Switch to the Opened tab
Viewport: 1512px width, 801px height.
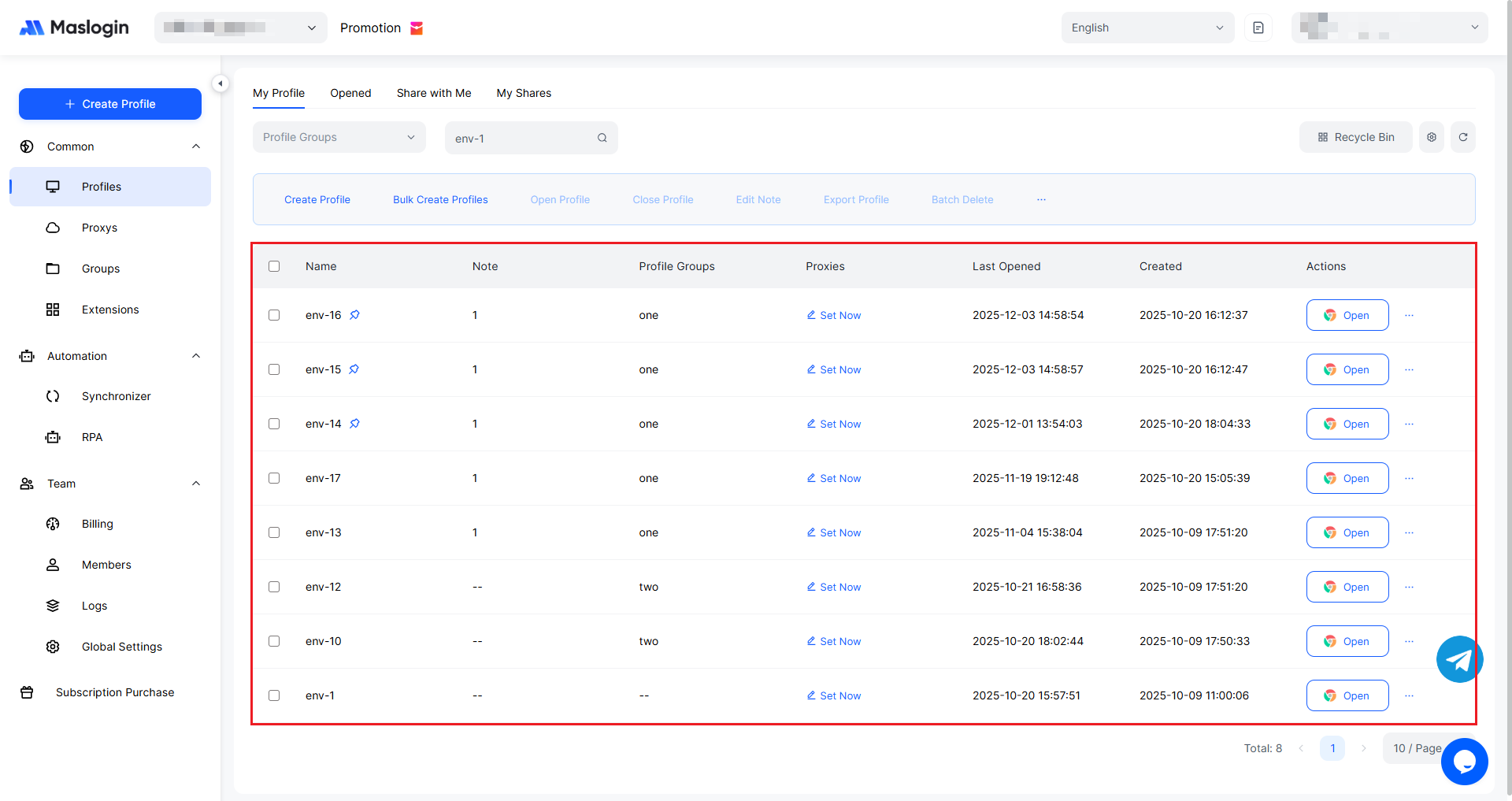[350, 93]
